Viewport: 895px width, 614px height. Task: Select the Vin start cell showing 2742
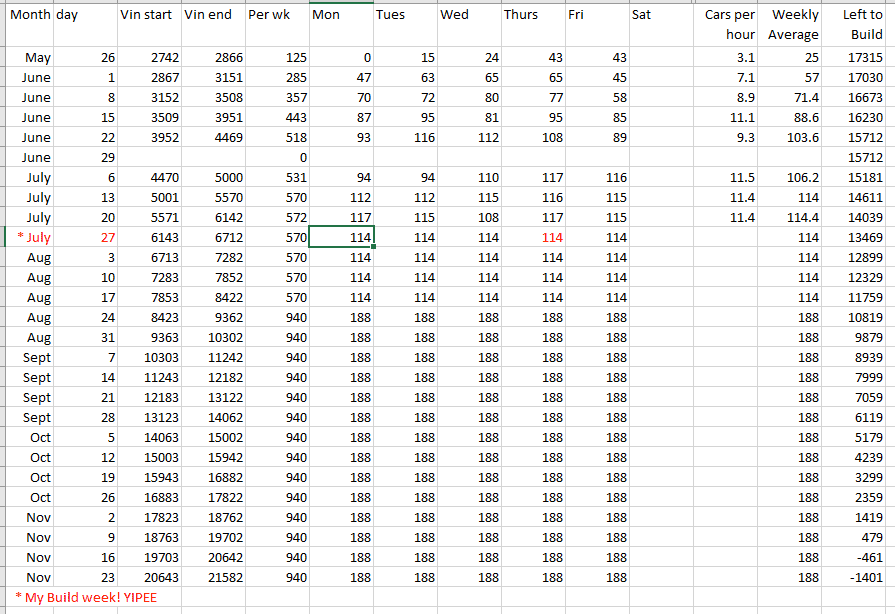point(148,58)
